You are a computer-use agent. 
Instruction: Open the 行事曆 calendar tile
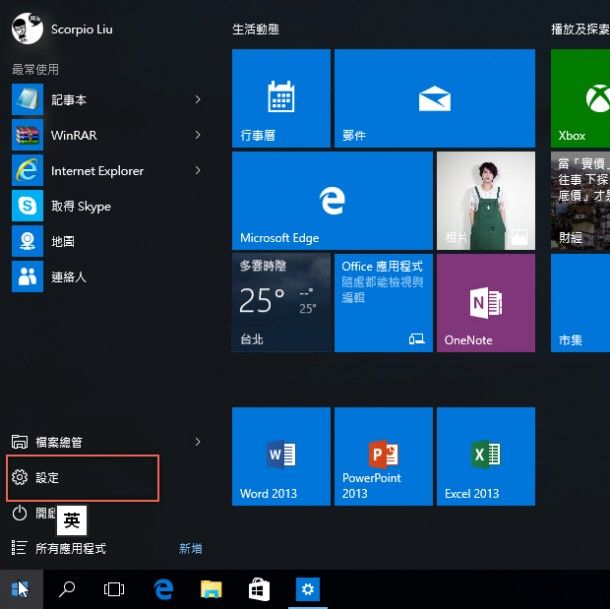click(281, 98)
